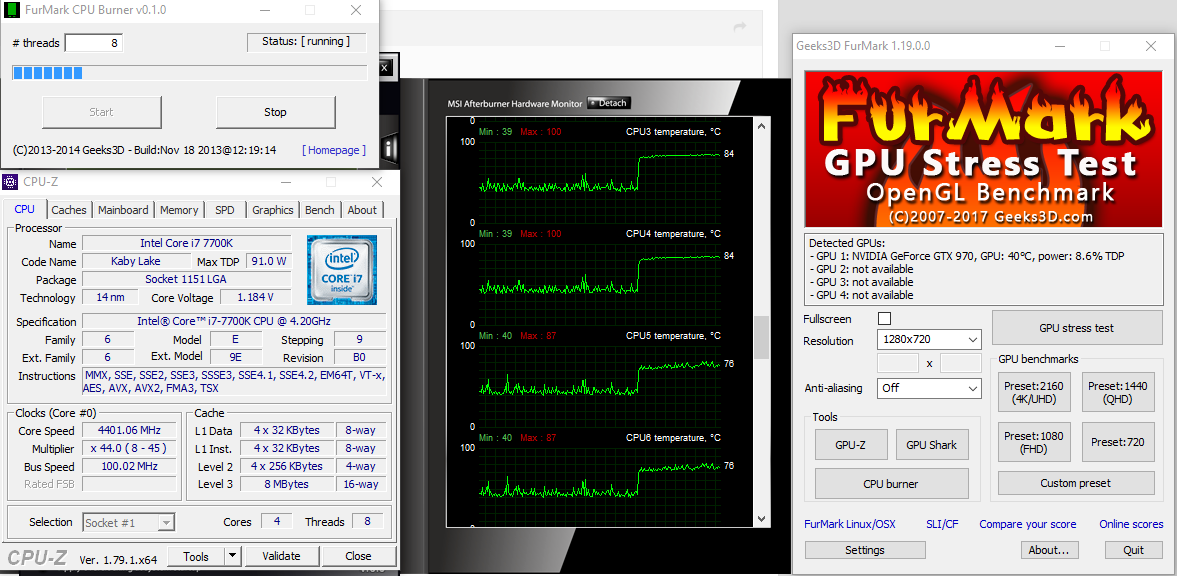Open the CPU burner tool button
Image resolution: width=1177 pixels, height=576 pixels.
(892, 484)
